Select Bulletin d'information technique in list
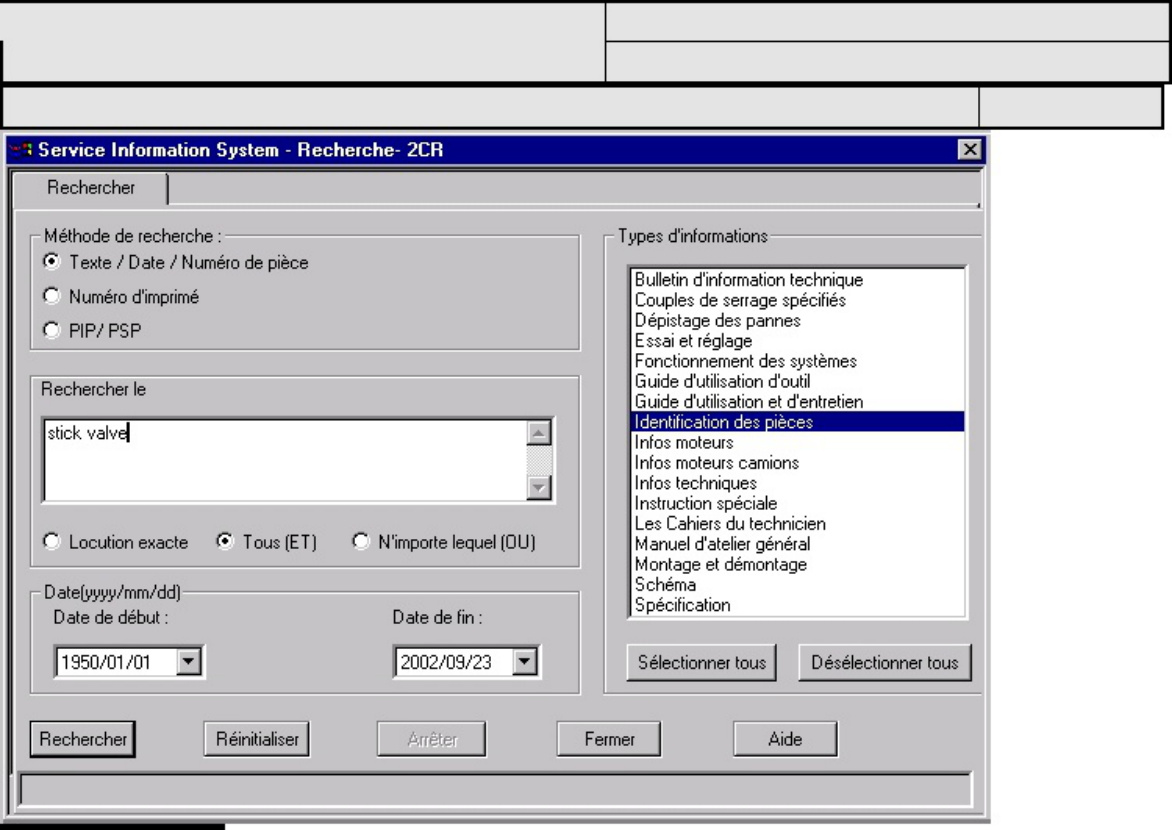 798,280
